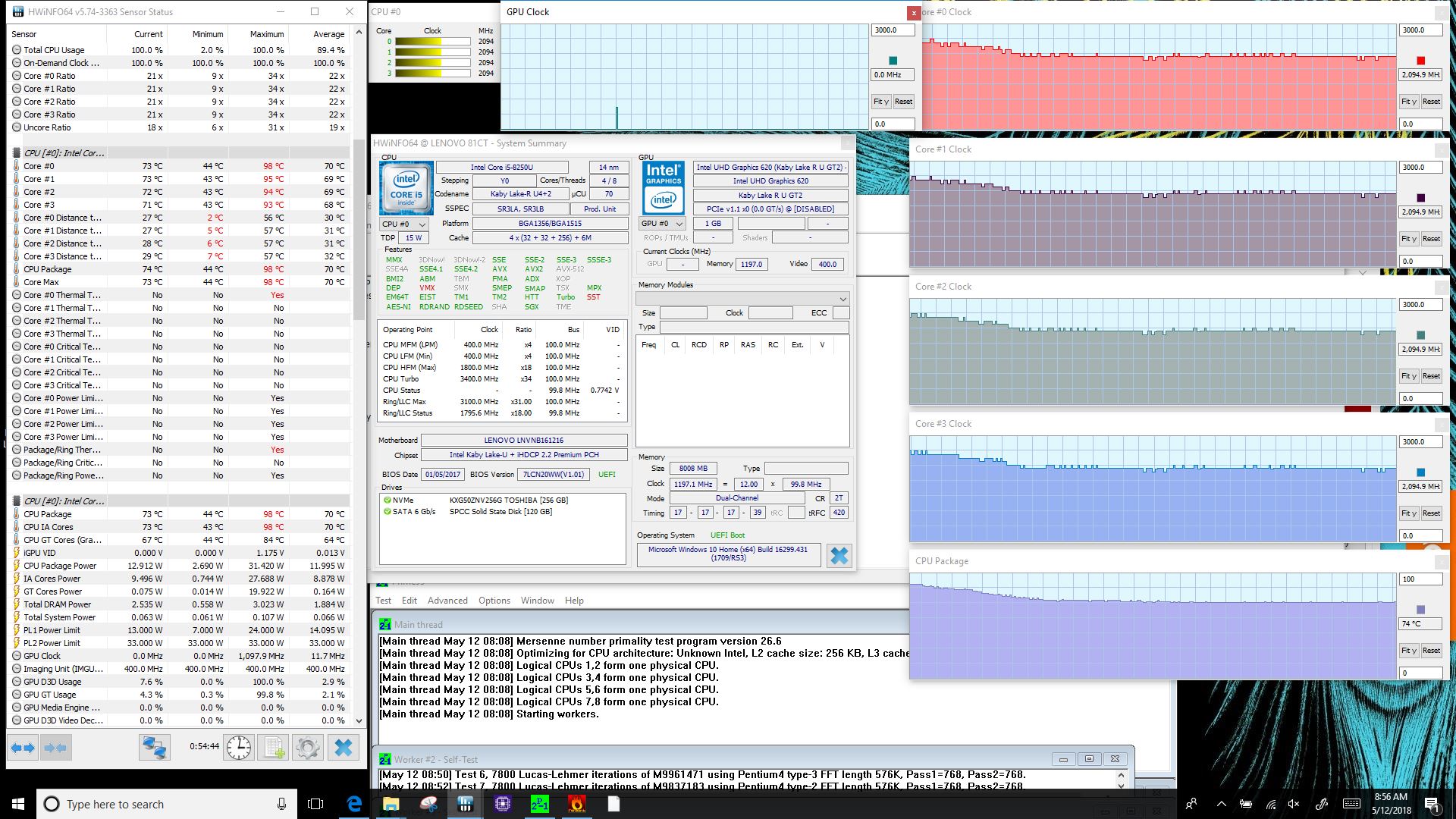The width and height of the screenshot is (1456, 819).
Task: Click the Cortana microphone icon
Action: pyautogui.click(x=281, y=804)
